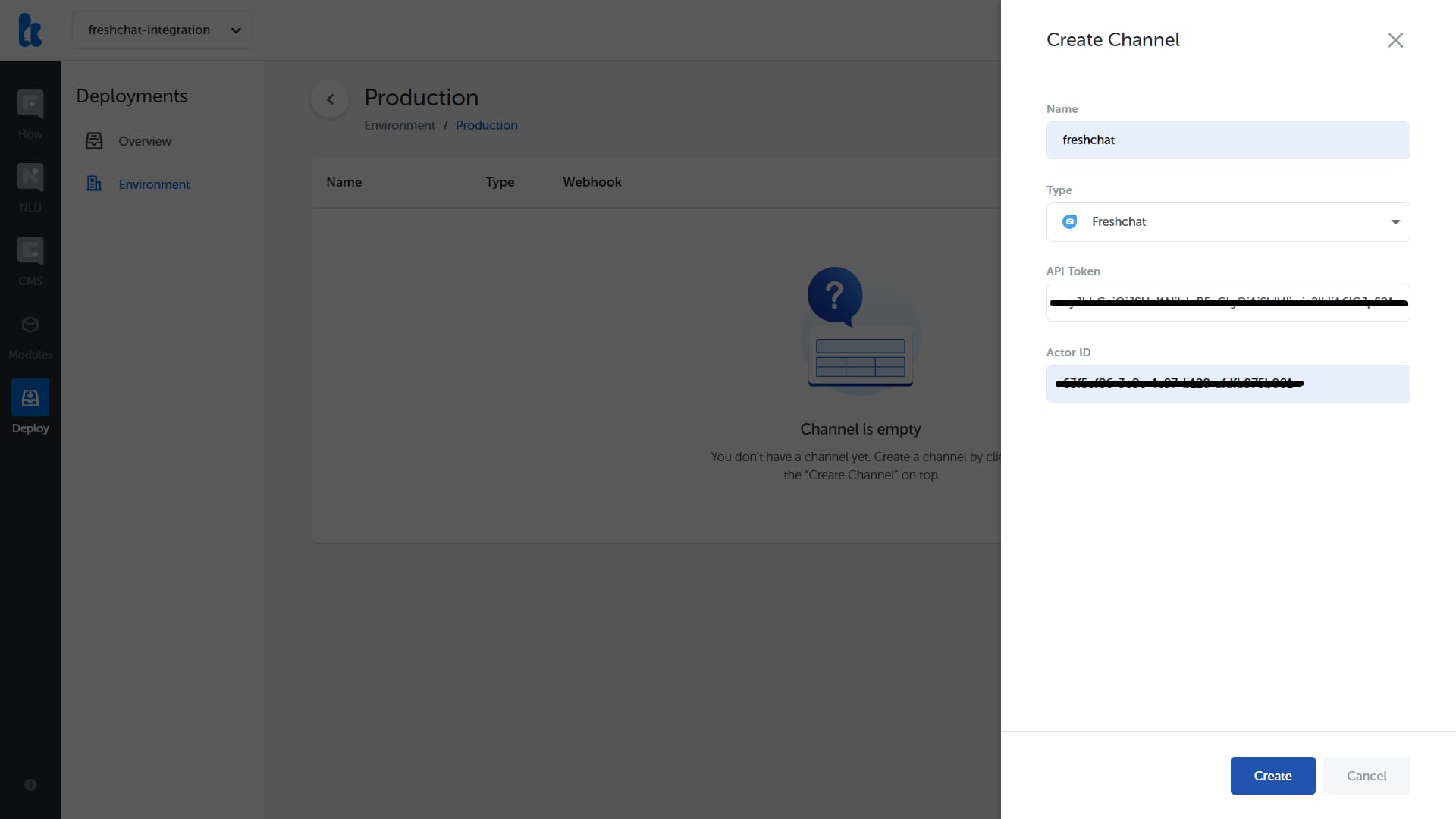Screen dimensions: 1456x819
Task: Click the empty channel illustration
Action: pos(861,330)
